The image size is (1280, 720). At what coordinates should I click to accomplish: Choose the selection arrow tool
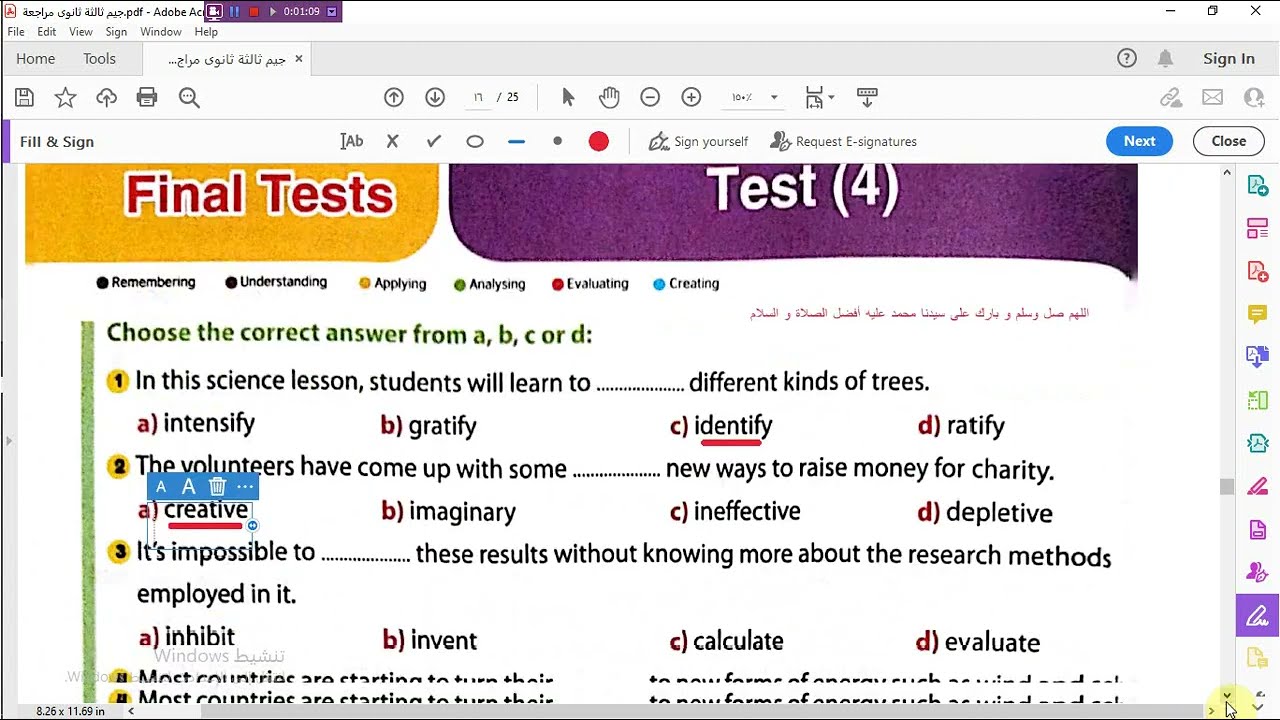[568, 97]
